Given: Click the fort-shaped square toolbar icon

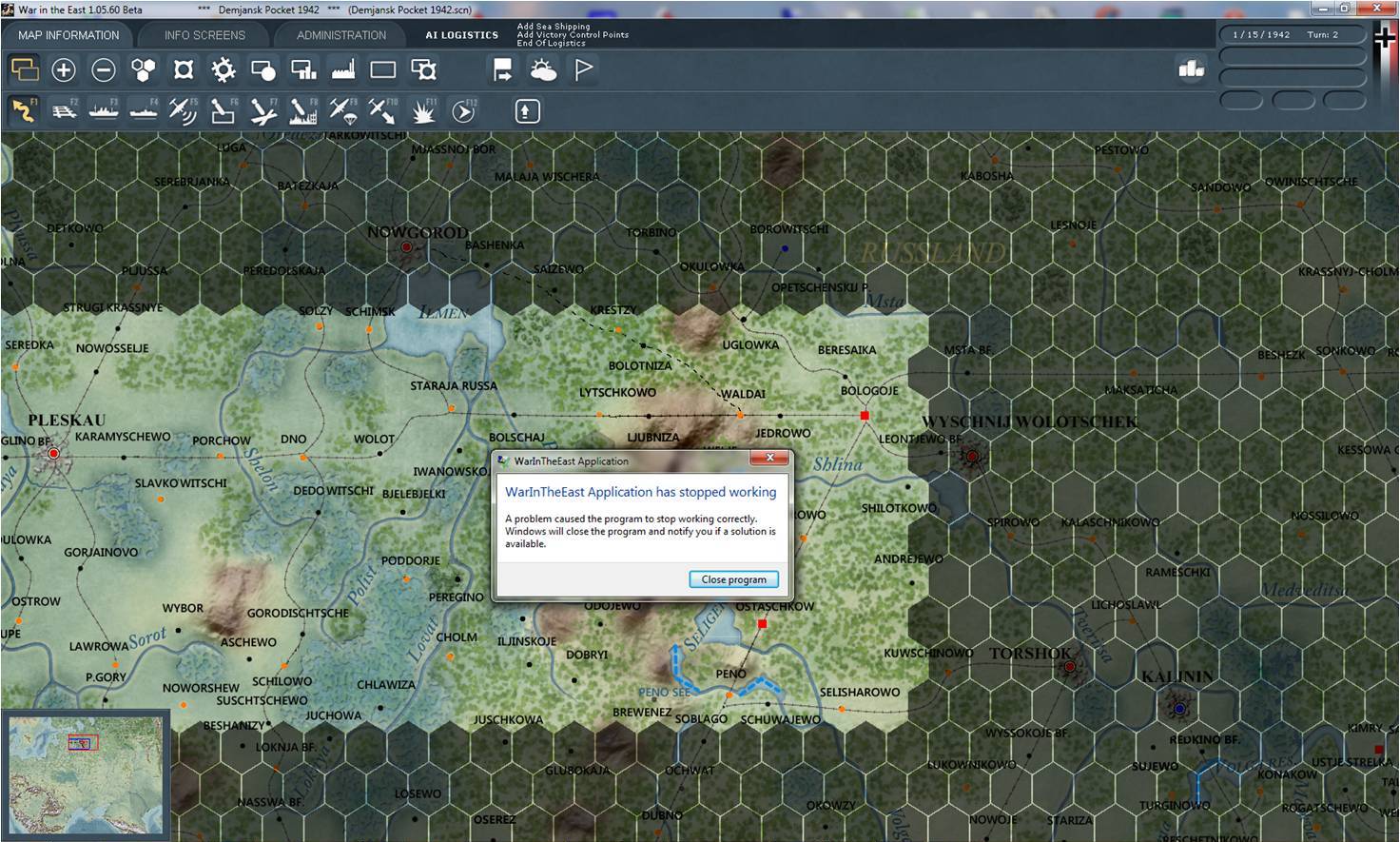Looking at the screenshot, I should coord(184,69).
